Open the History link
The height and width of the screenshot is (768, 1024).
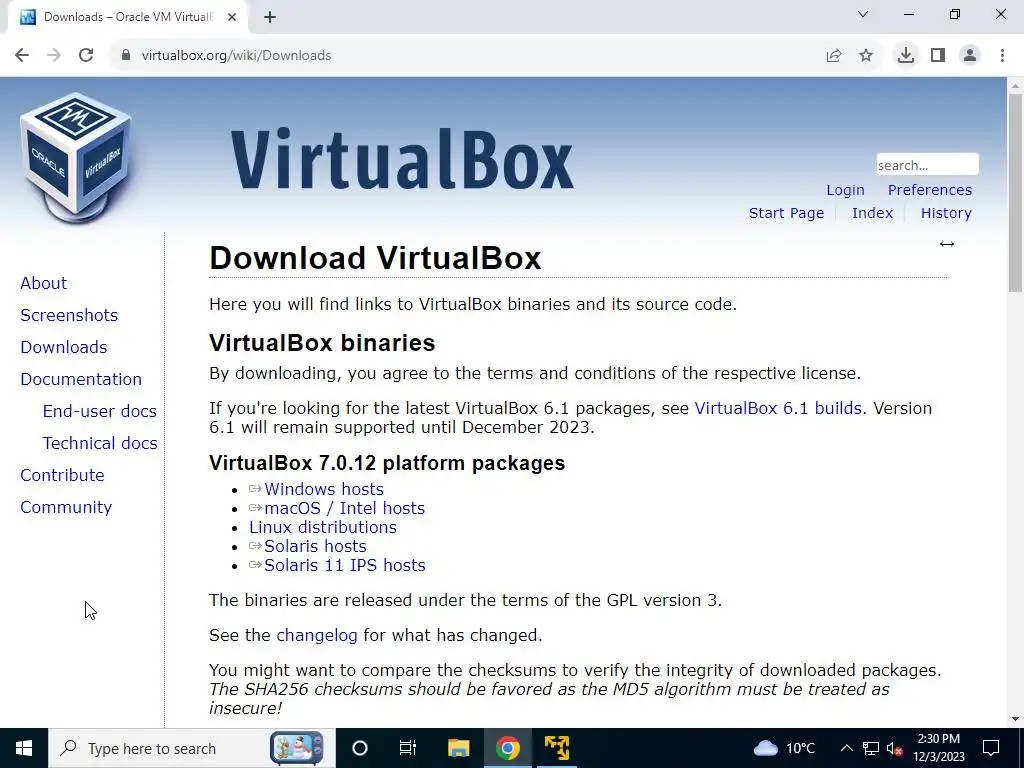coord(946,213)
